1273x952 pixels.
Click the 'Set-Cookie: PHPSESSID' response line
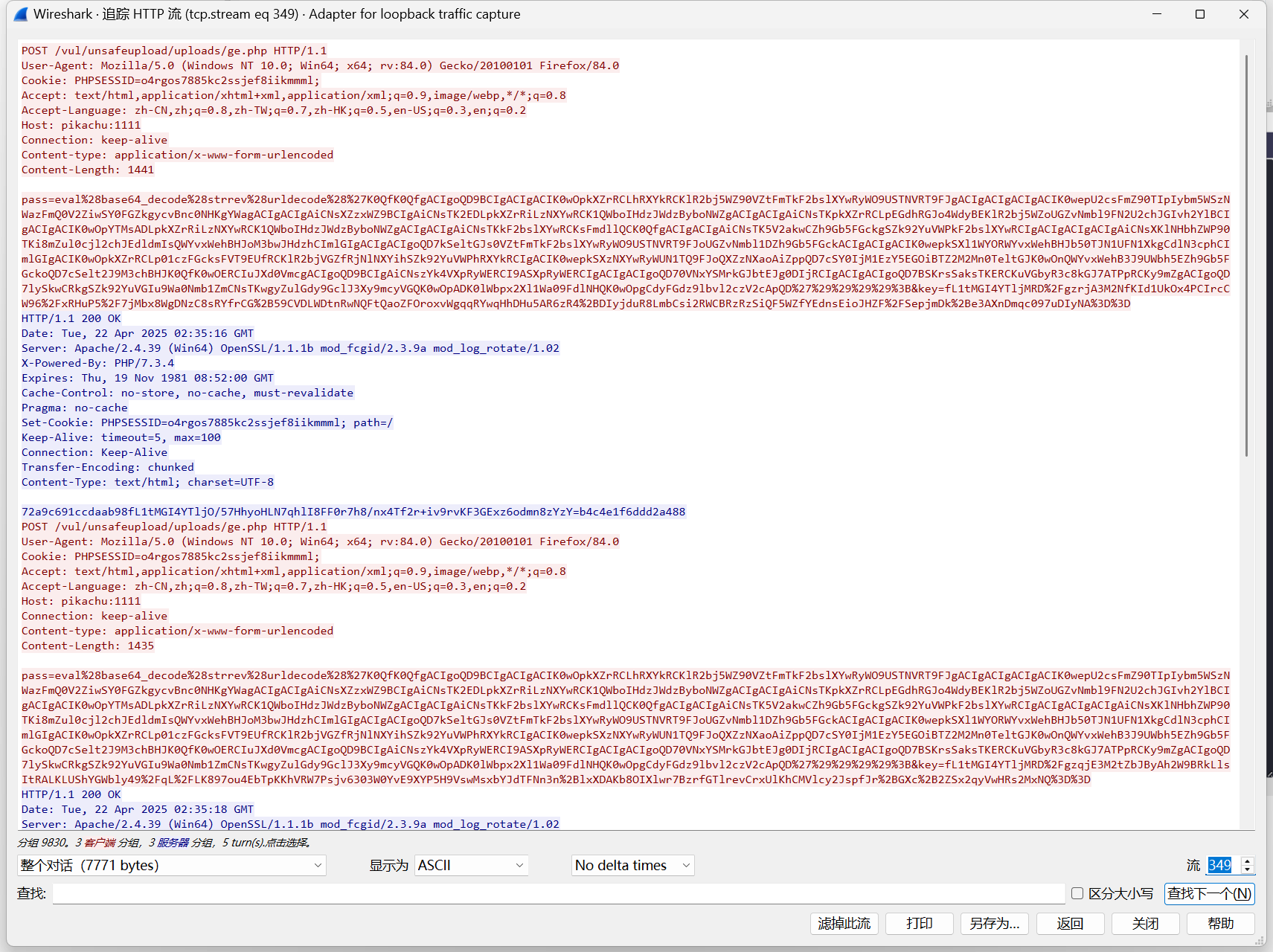point(208,422)
